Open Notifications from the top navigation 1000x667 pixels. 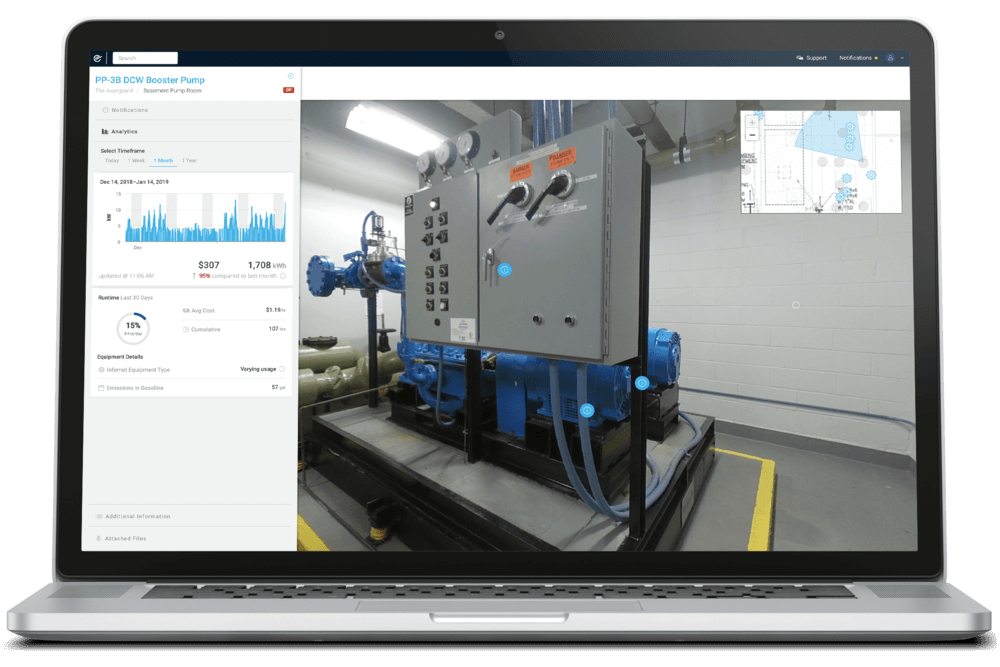coord(855,58)
